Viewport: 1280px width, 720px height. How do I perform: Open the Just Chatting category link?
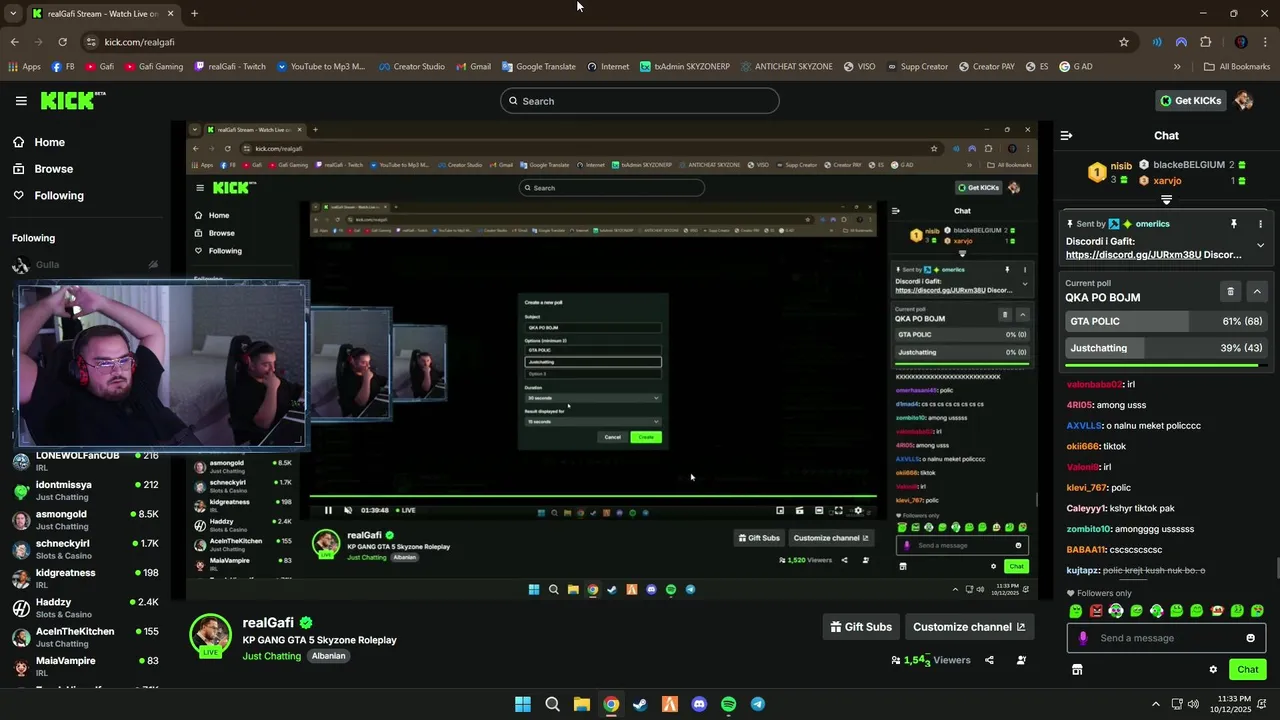coord(271,656)
